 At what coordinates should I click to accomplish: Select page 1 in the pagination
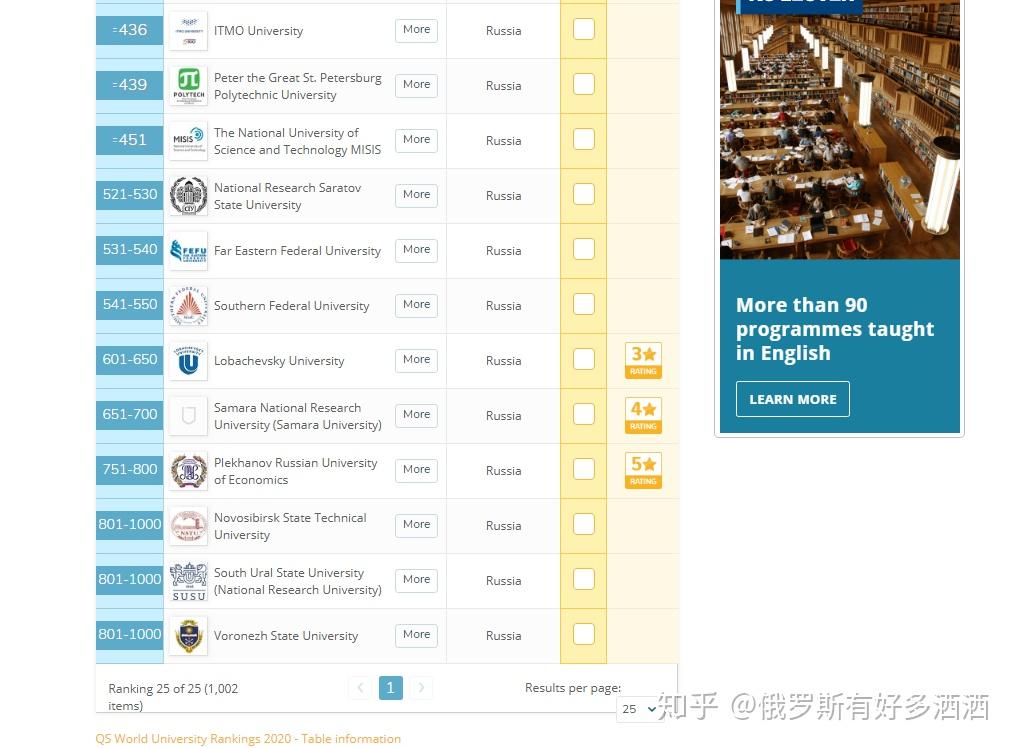391,688
